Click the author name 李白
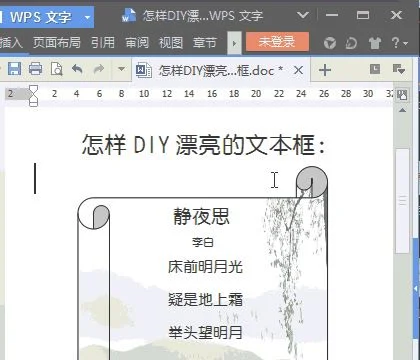420x360 pixels. (203, 242)
